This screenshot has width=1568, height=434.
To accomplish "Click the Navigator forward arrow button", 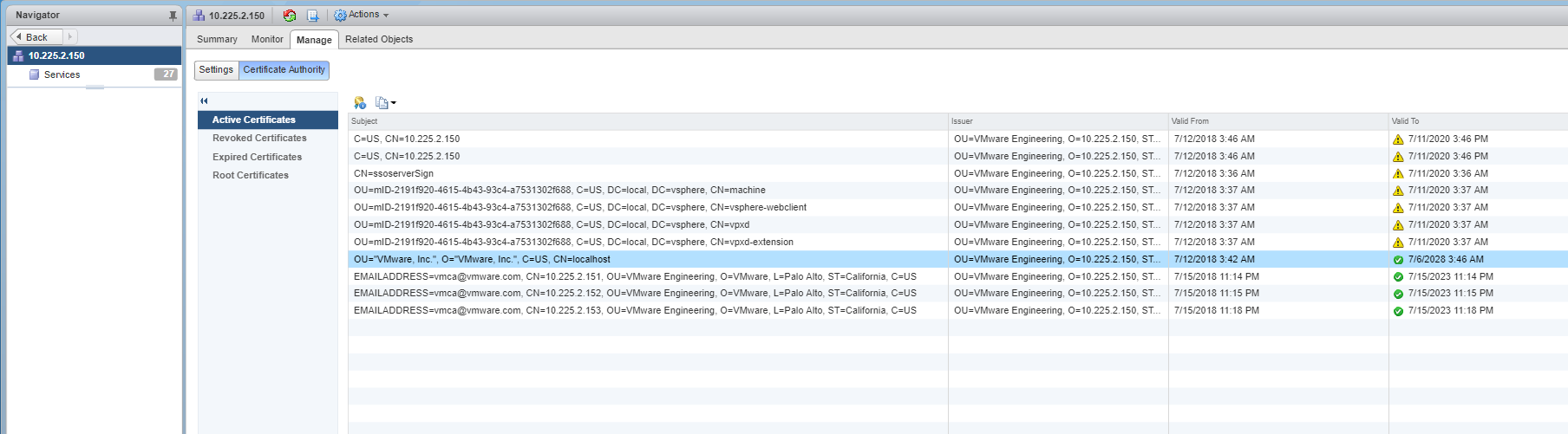I will click(x=70, y=36).
